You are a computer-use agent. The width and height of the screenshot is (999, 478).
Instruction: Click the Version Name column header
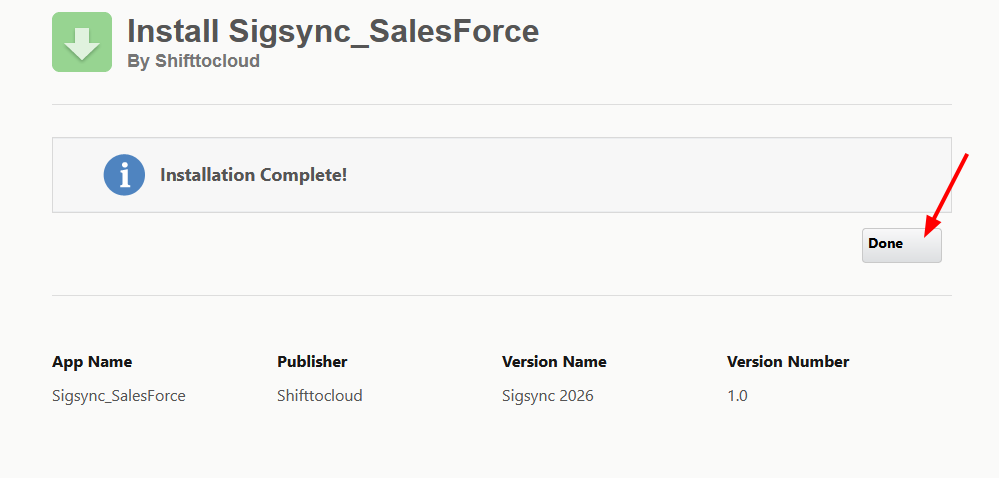(554, 362)
